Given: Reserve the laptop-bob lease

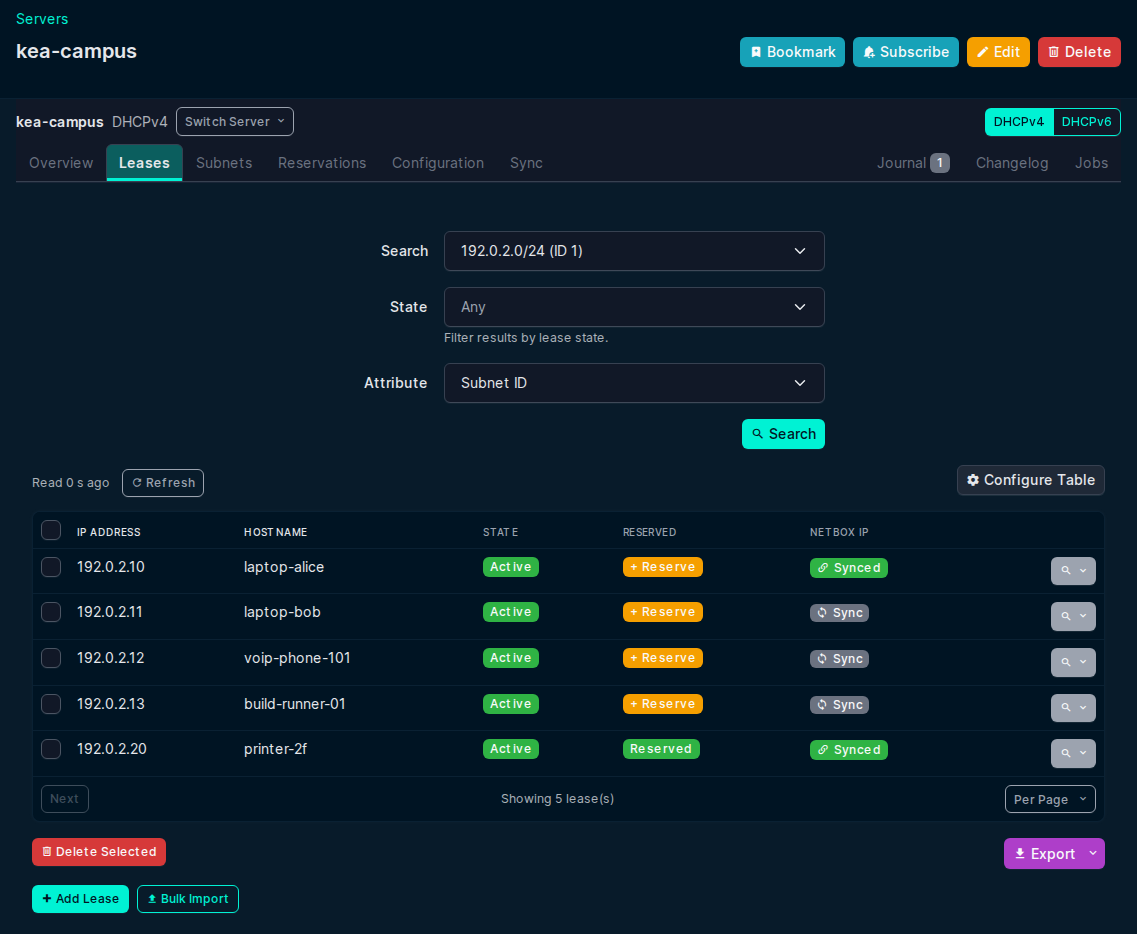Looking at the screenshot, I should pyautogui.click(x=663, y=612).
